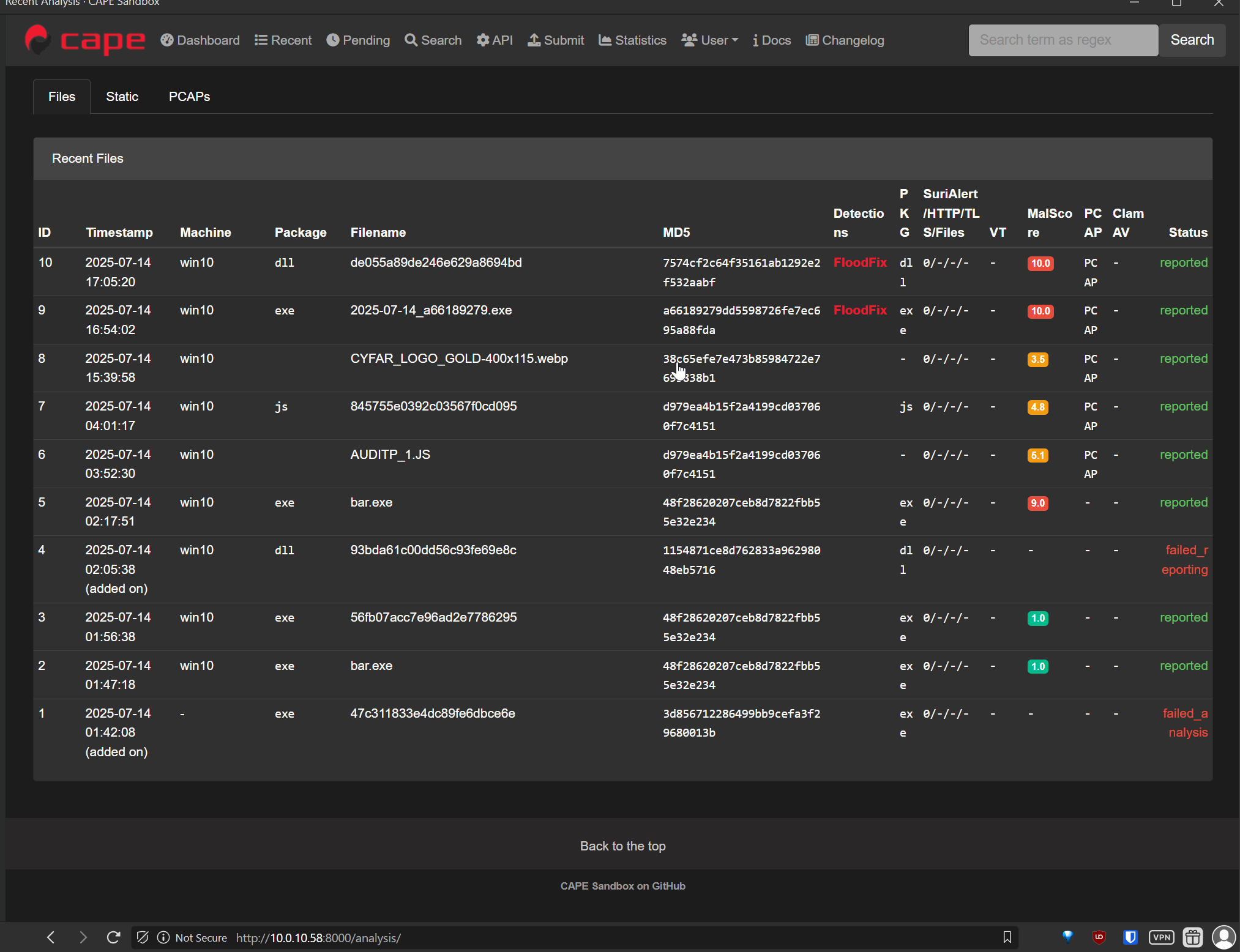Open the FloodFix detection for analysis 10
The height and width of the screenshot is (952, 1240).
860,262
